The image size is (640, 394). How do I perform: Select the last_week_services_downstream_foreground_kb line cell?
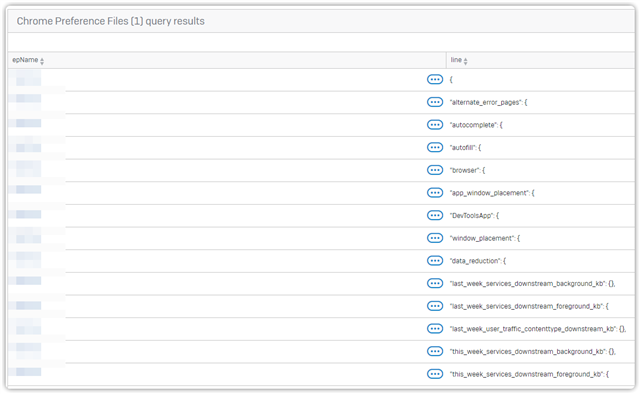click(529, 306)
